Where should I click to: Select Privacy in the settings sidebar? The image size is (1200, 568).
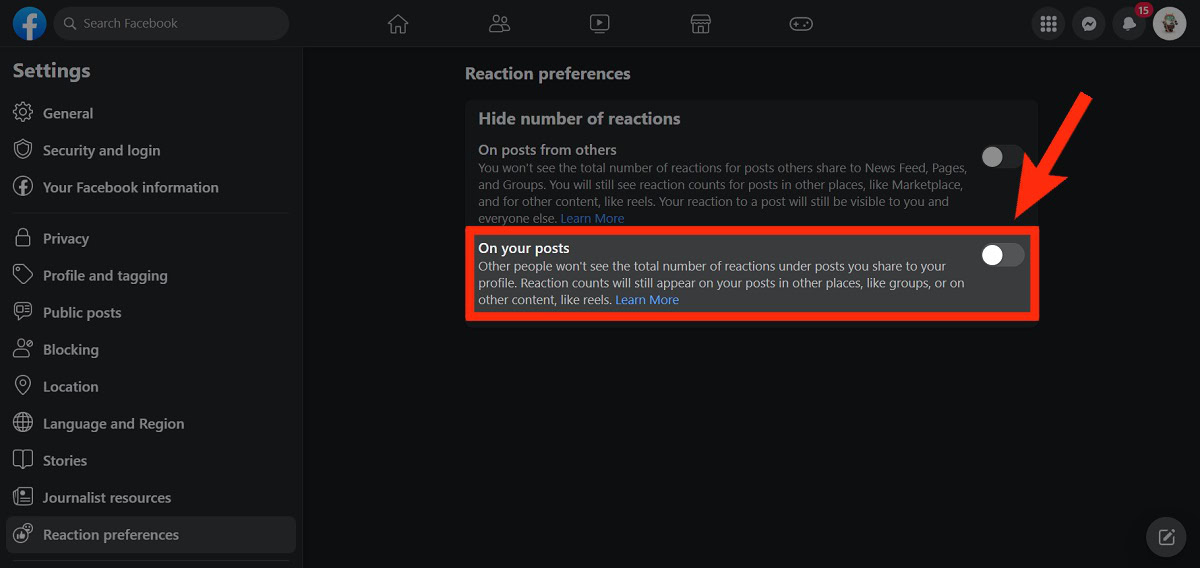click(x=66, y=239)
